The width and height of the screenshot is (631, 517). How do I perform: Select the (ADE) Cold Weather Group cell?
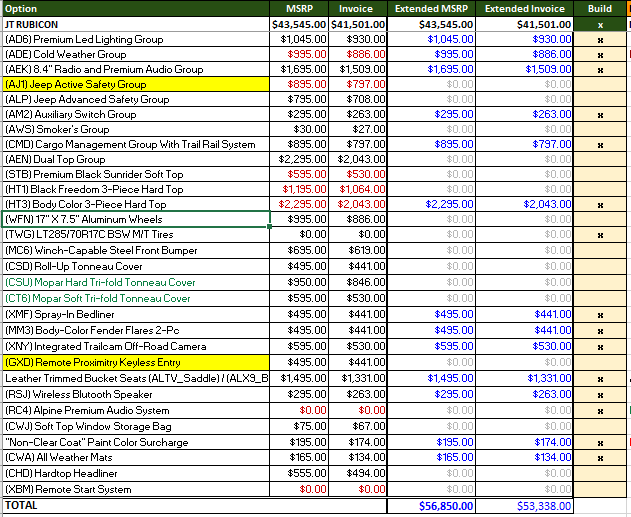click(x=136, y=54)
